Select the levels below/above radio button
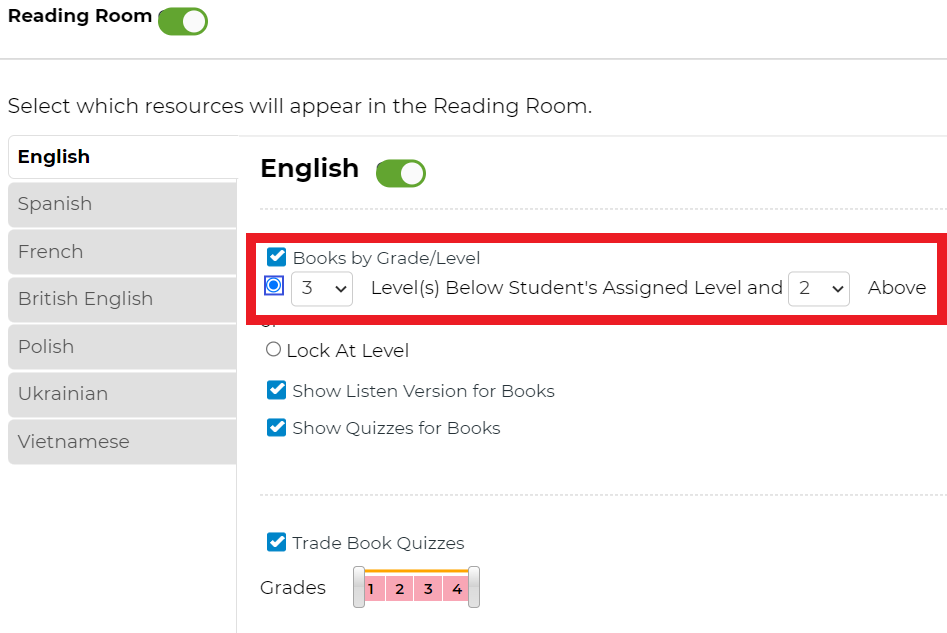 coord(274,285)
